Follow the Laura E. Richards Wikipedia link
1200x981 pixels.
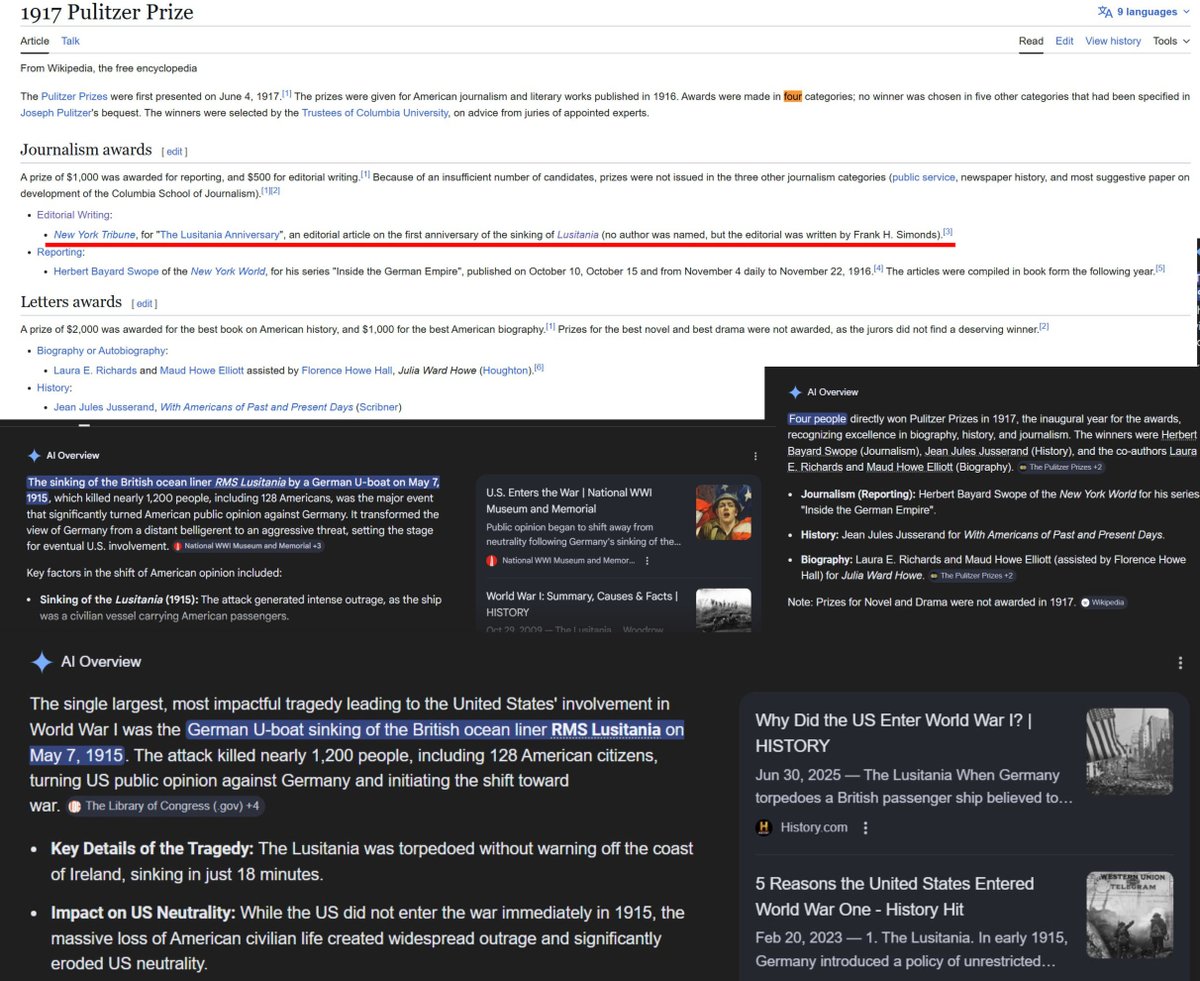click(95, 370)
